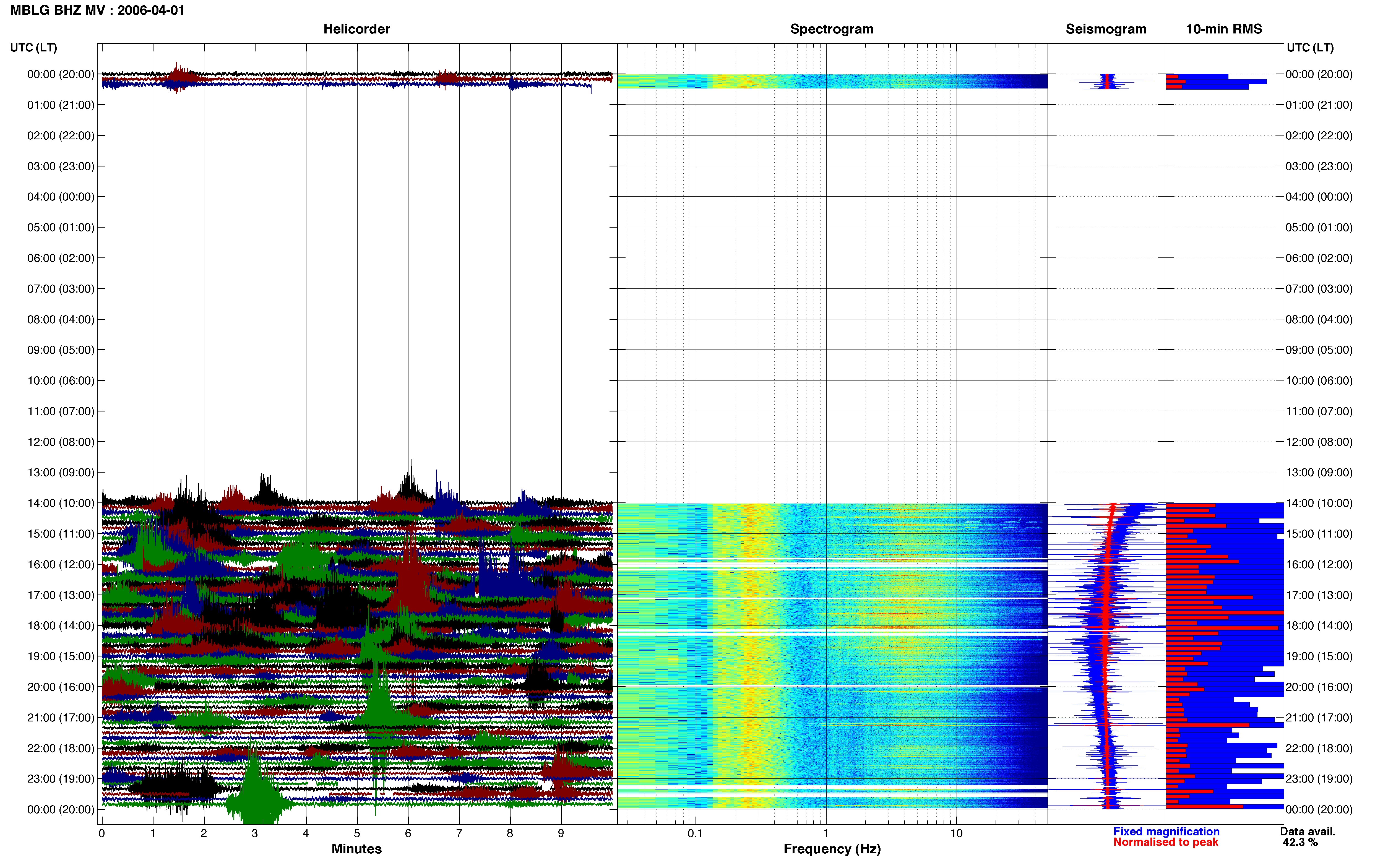
Task: Click the right-side '23:00 (19:00)' label
Action: click(1319, 779)
